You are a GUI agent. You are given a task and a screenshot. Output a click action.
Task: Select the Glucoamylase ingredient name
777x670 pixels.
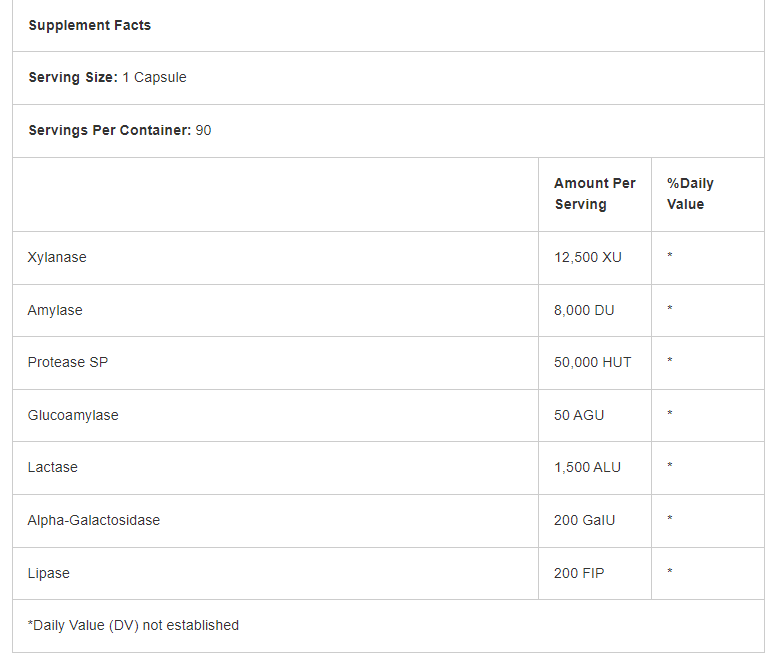[73, 415]
